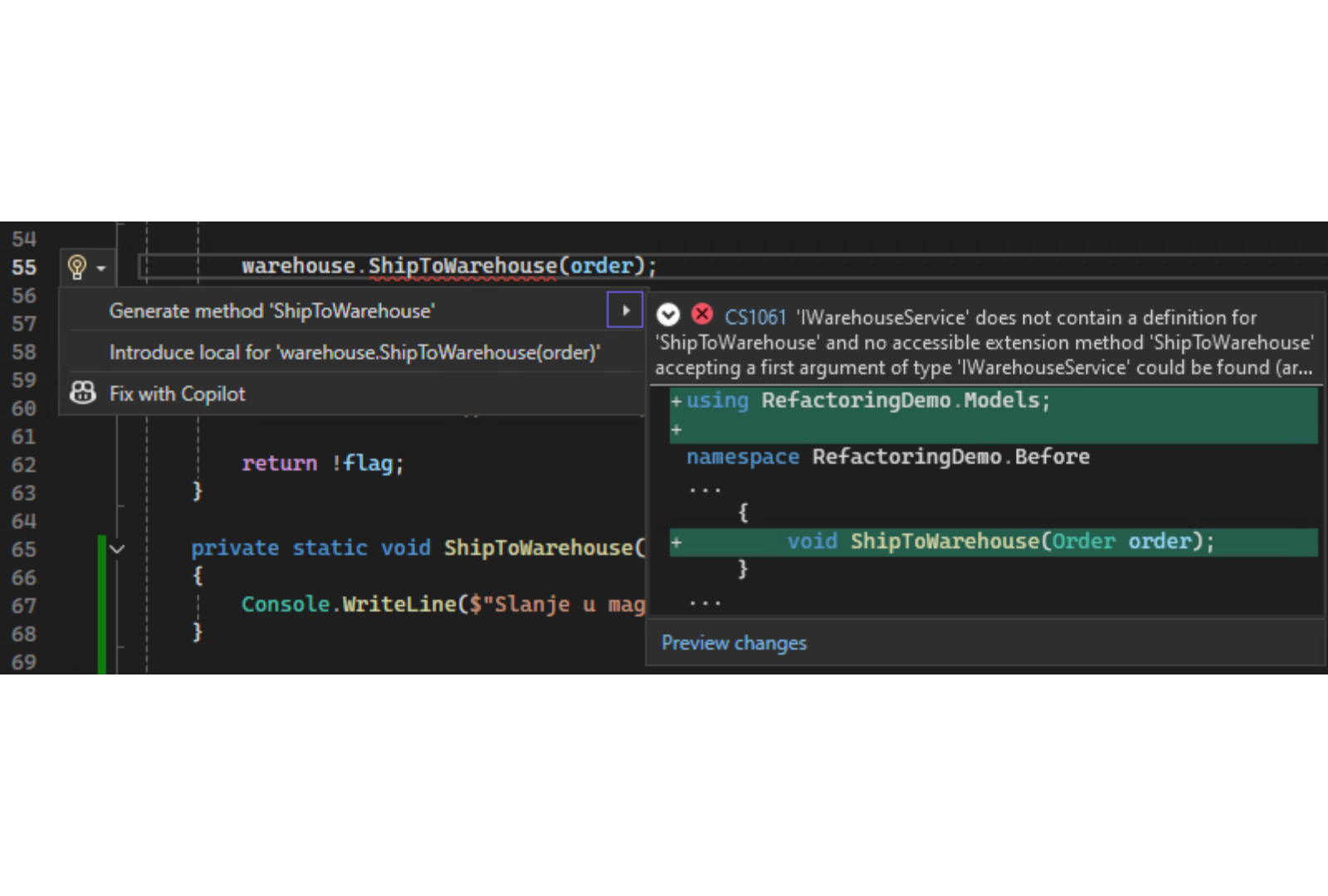Click the 'return' keyword on line 62

click(x=279, y=463)
